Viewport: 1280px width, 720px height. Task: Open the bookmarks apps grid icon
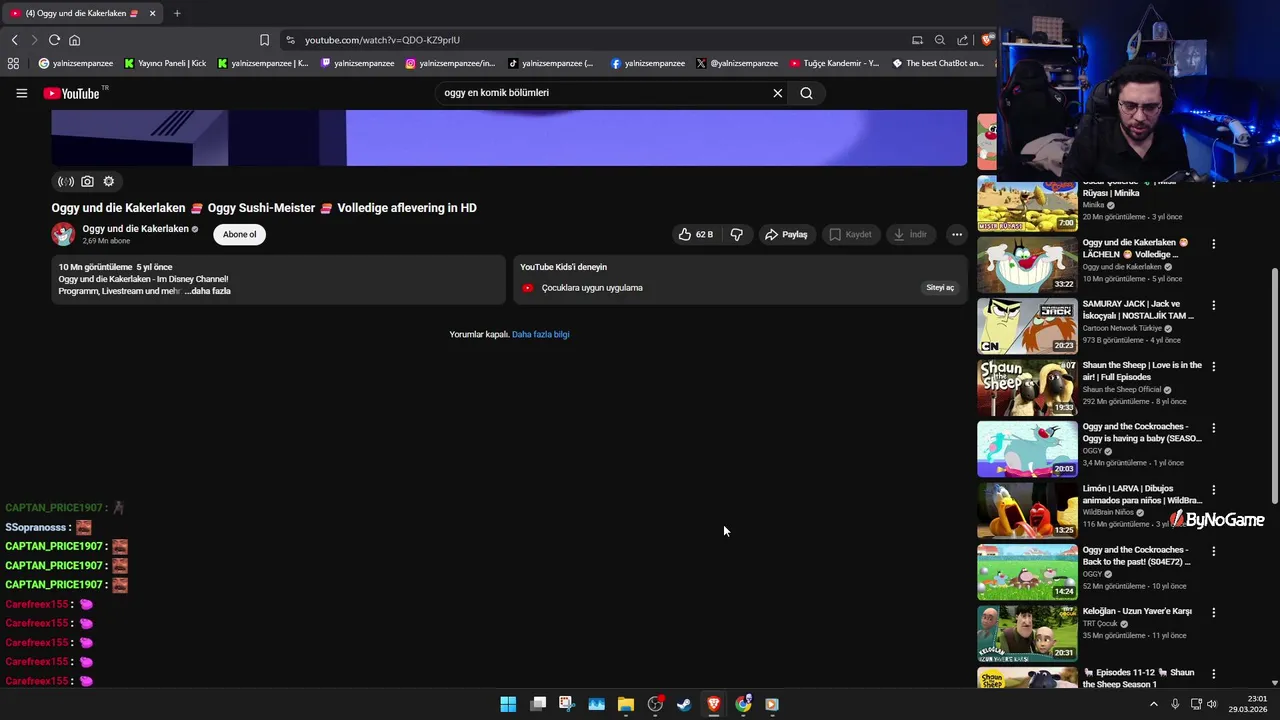(x=13, y=63)
